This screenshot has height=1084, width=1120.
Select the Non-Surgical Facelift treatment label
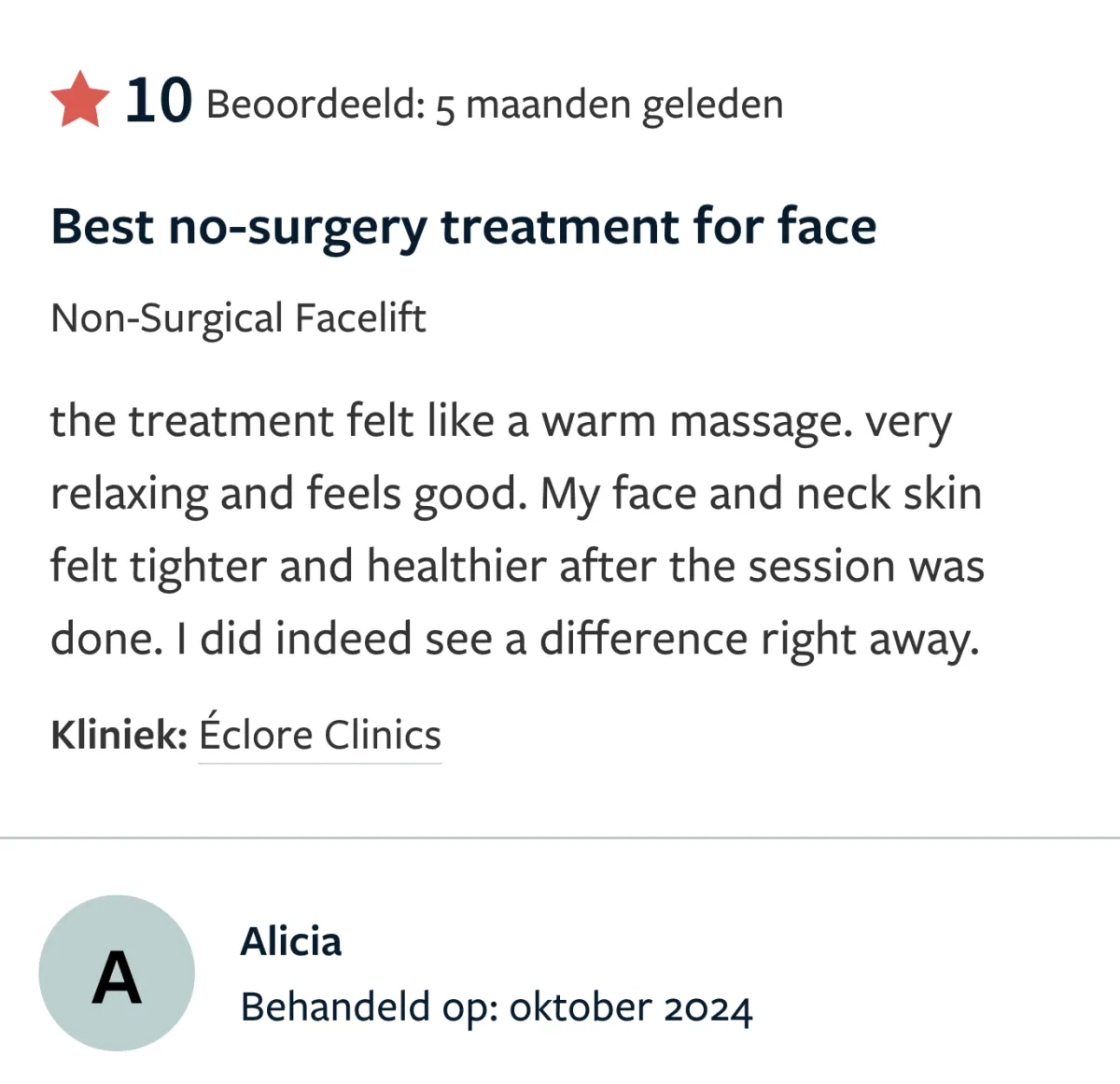click(x=238, y=318)
